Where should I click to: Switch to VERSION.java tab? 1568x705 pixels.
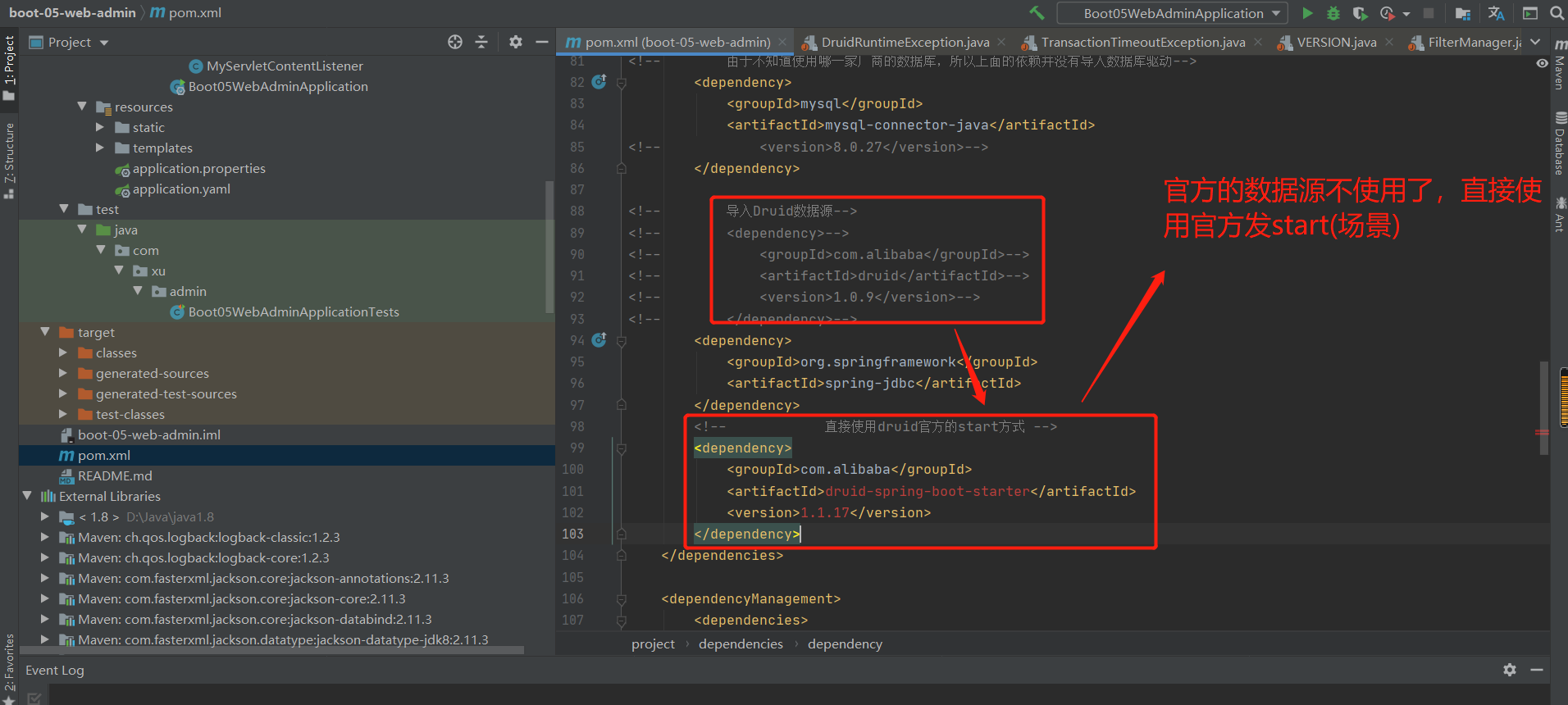point(1337,42)
